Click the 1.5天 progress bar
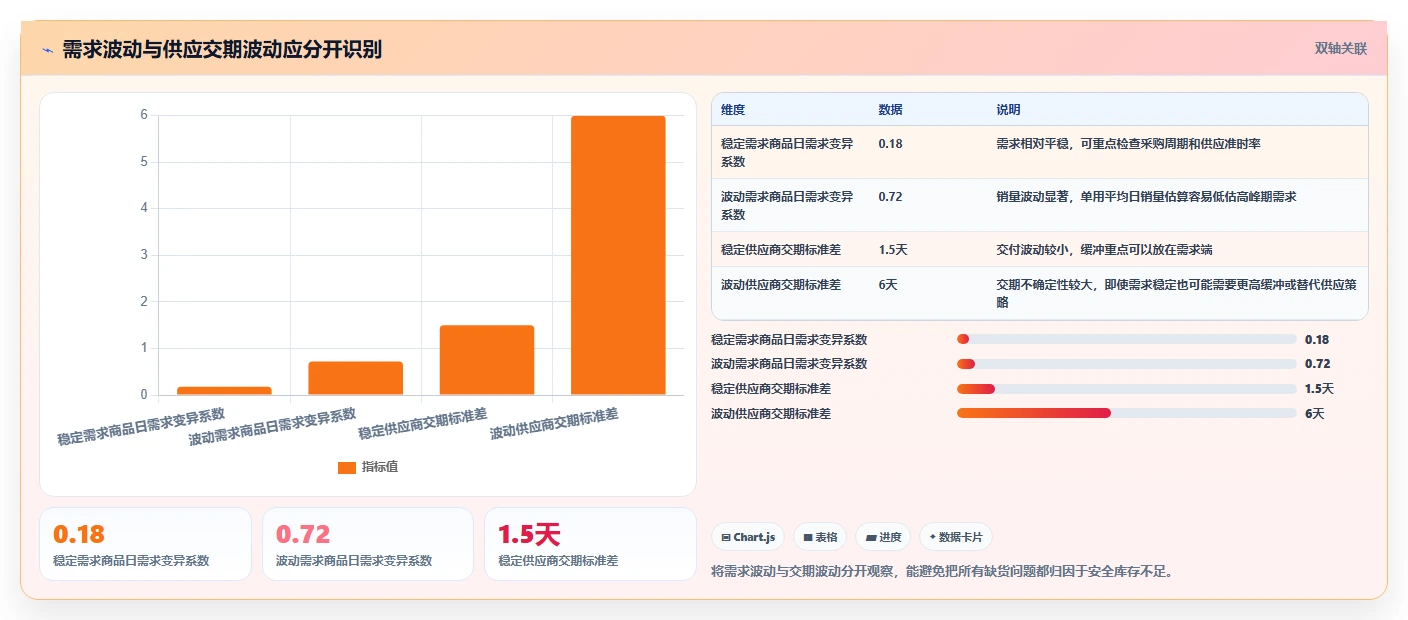1408x620 pixels. [1127, 389]
